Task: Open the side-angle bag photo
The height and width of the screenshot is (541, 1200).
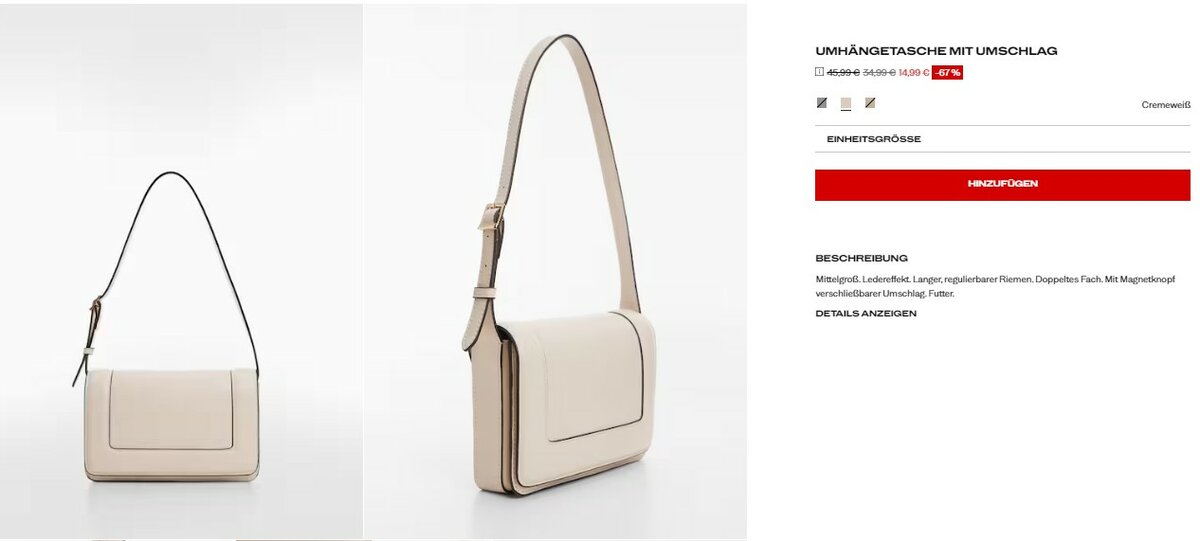Action: point(555,271)
